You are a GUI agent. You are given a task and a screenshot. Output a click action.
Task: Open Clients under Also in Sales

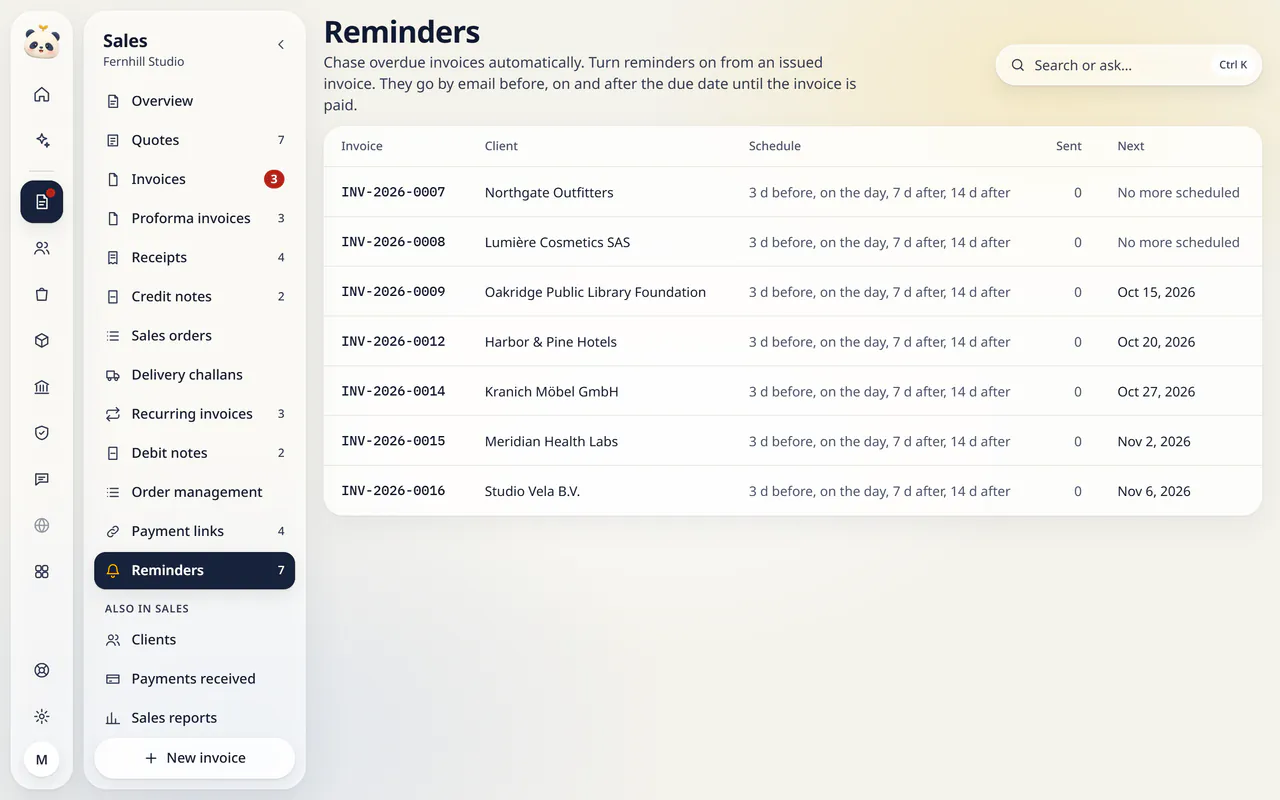195,640
